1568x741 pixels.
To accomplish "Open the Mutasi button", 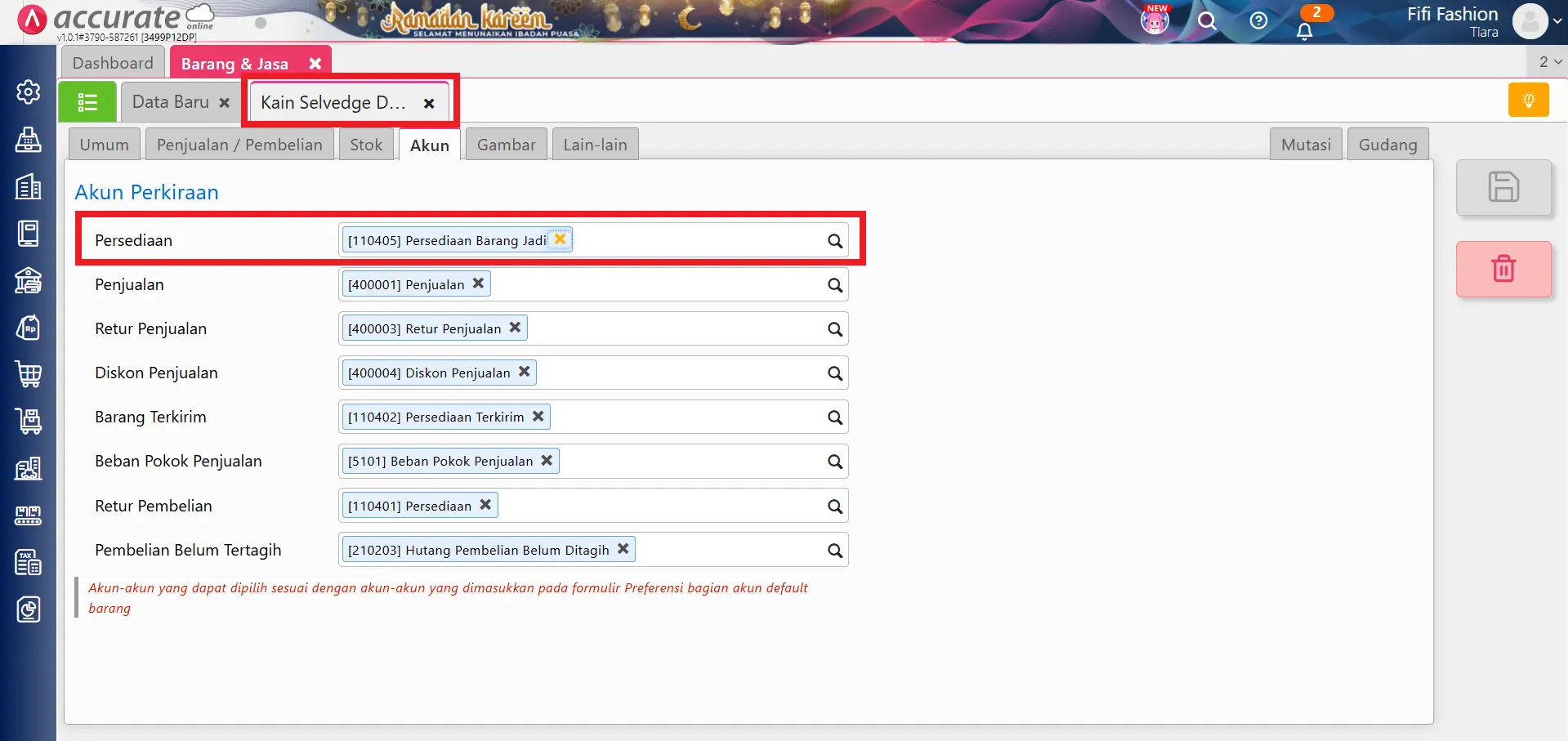I will tap(1305, 145).
